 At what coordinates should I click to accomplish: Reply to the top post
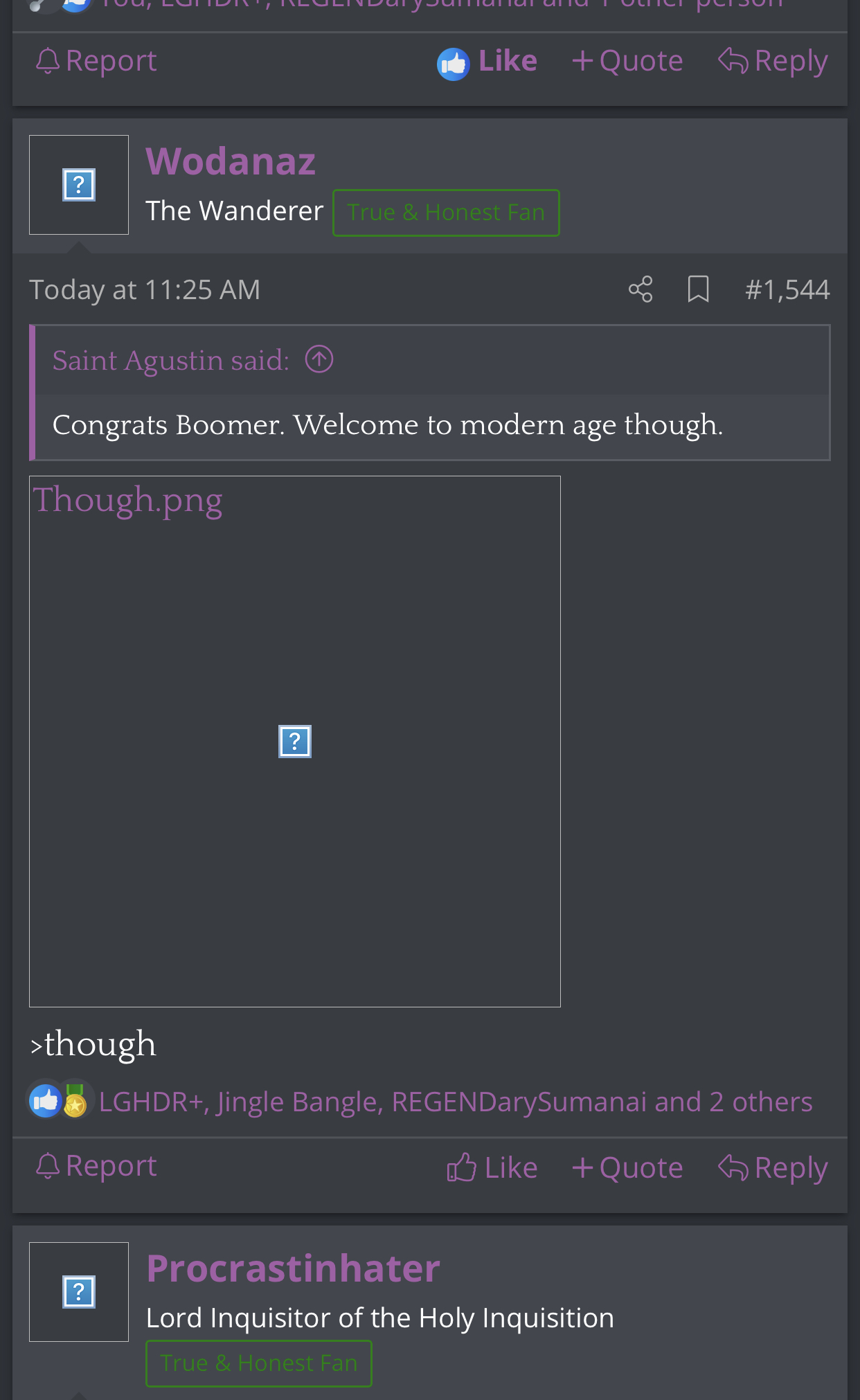click(773, 61)
